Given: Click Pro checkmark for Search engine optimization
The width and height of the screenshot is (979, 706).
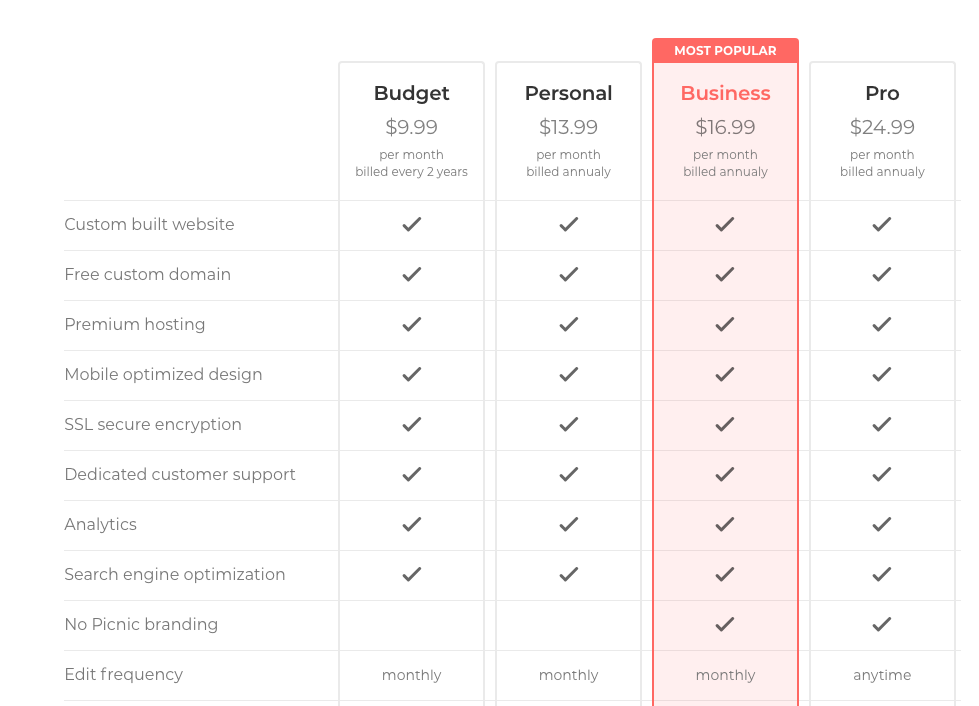Looking at the screenshot, I should [x=881, y=575].
